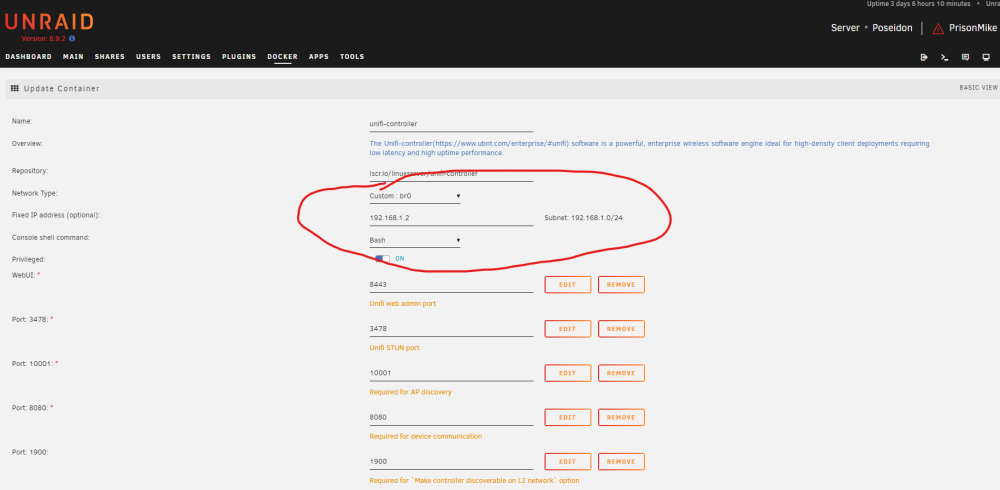Edit the WebUI 8443 port
This screenshot has width=1000, height=490.
pos(568,285)
